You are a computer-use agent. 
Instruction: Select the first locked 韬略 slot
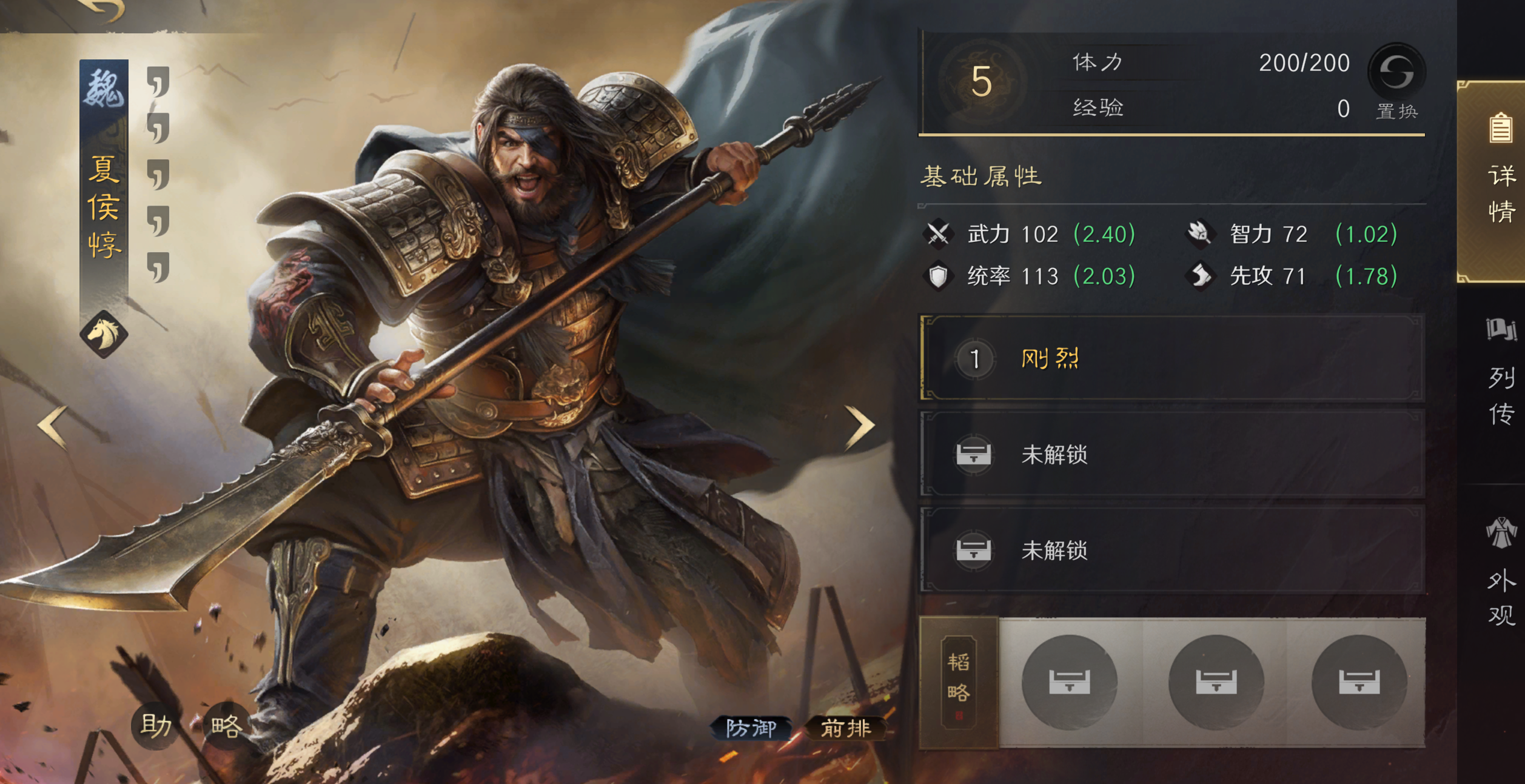click(x=1070, y=682)
